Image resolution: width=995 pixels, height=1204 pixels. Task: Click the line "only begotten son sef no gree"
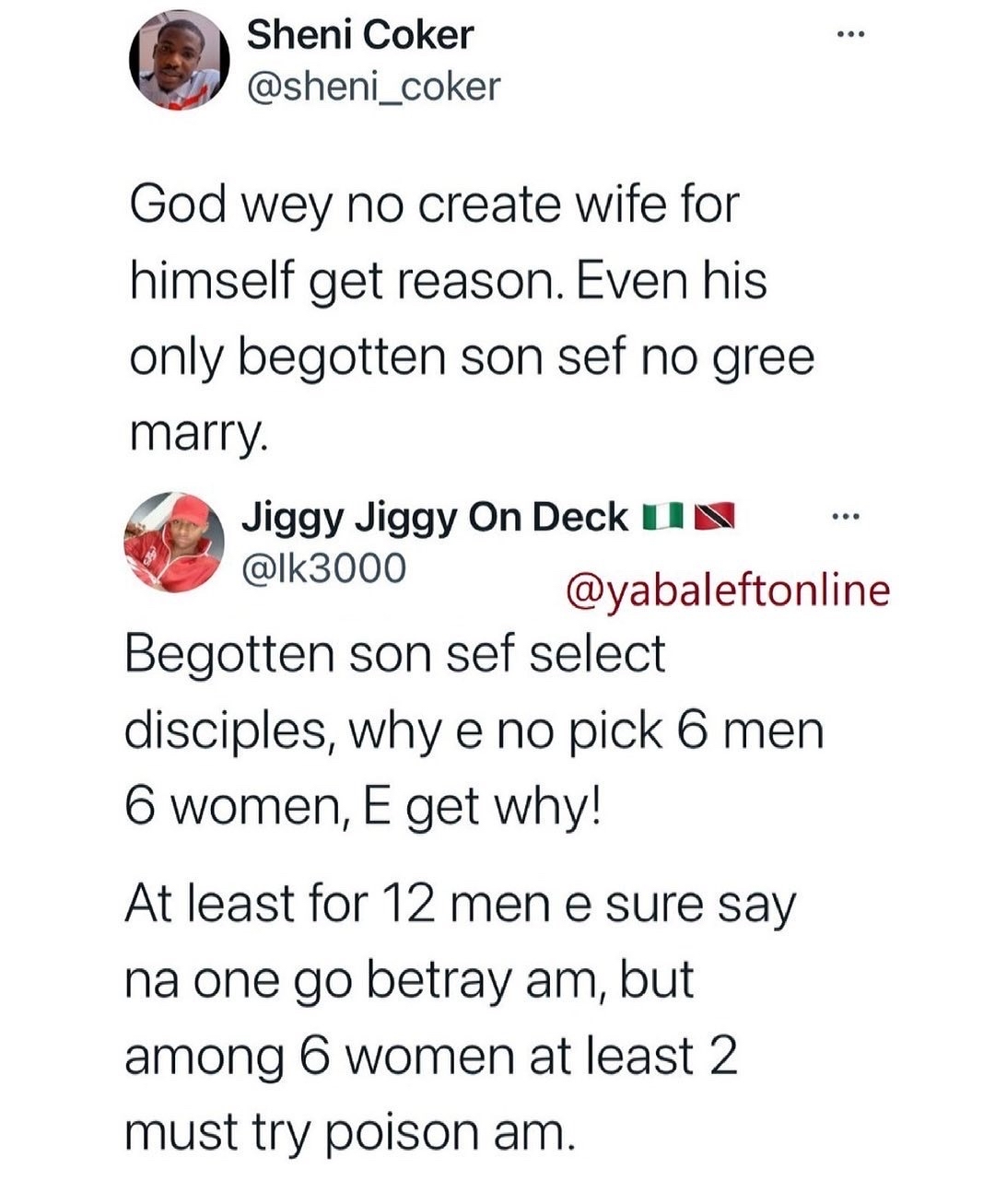(x=471, y=357)
